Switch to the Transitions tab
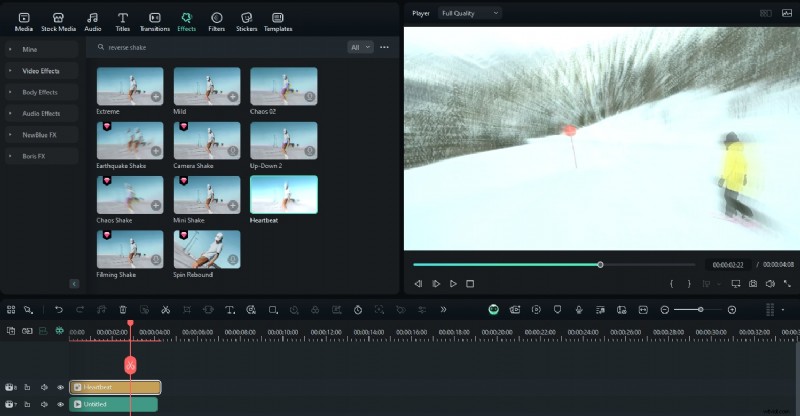The image size is (800, 416). pyautogui.click(x=155, y=21)
